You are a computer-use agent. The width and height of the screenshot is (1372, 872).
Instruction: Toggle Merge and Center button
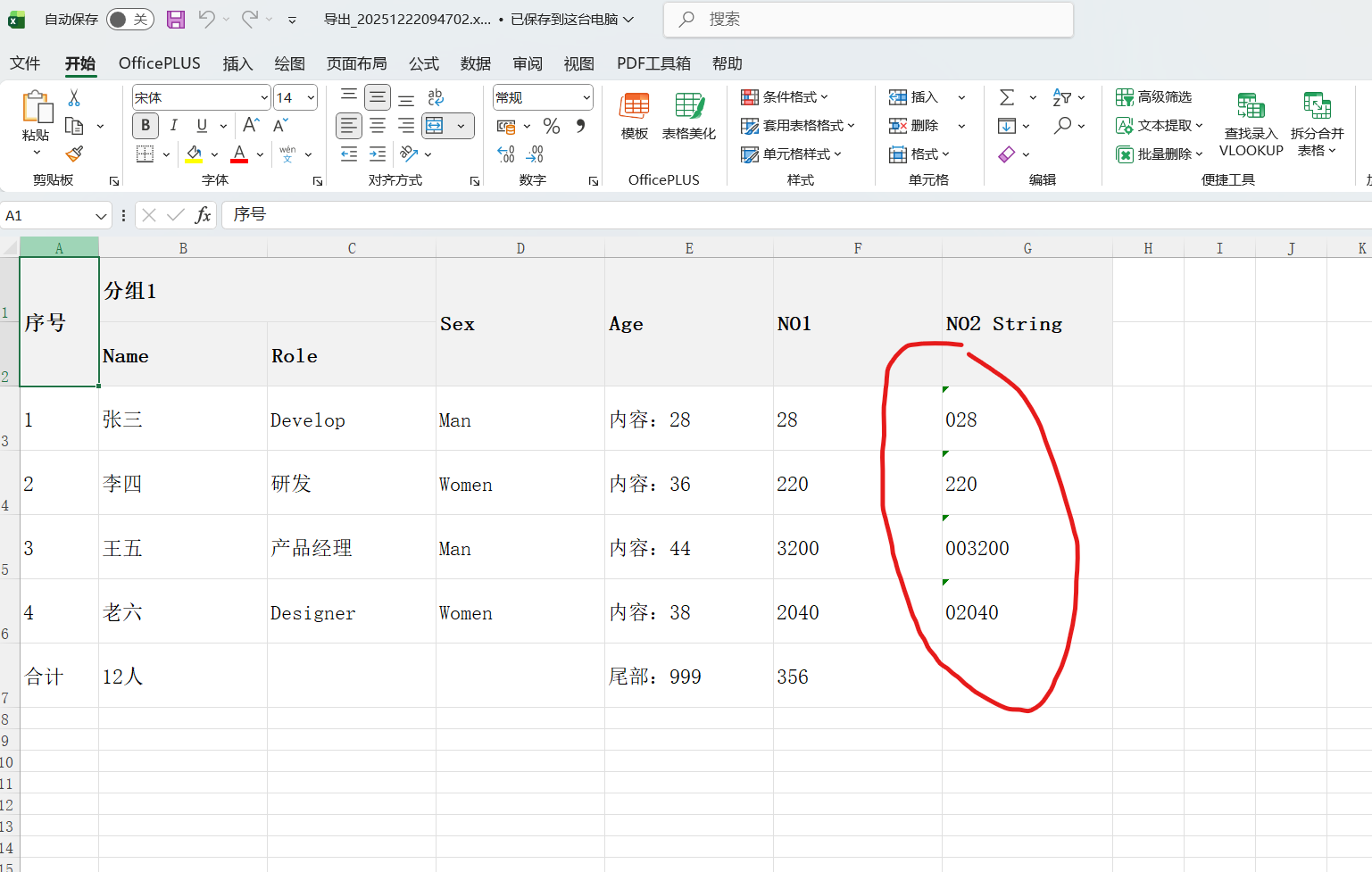[x=435, y=126]
